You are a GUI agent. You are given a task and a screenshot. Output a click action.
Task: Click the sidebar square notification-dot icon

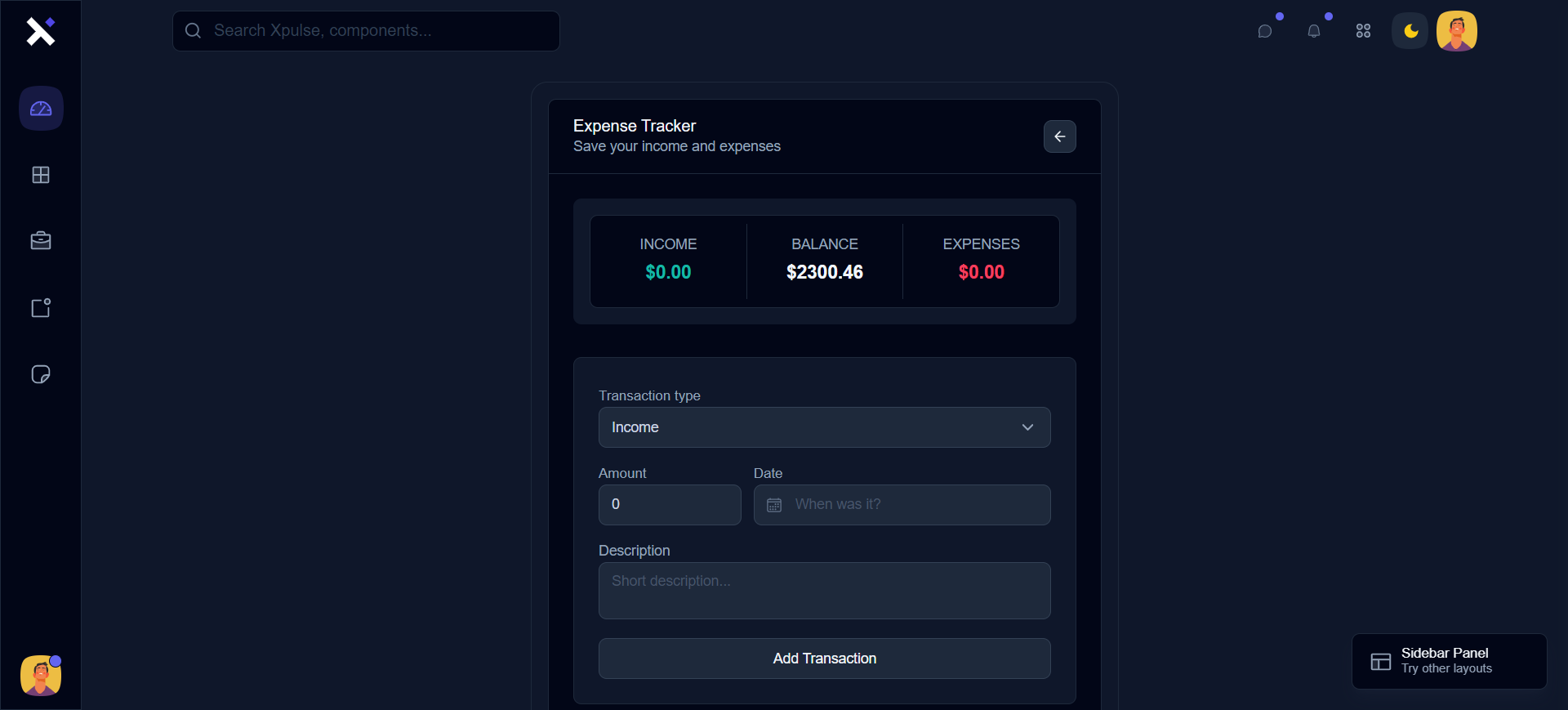click(41, 308)
